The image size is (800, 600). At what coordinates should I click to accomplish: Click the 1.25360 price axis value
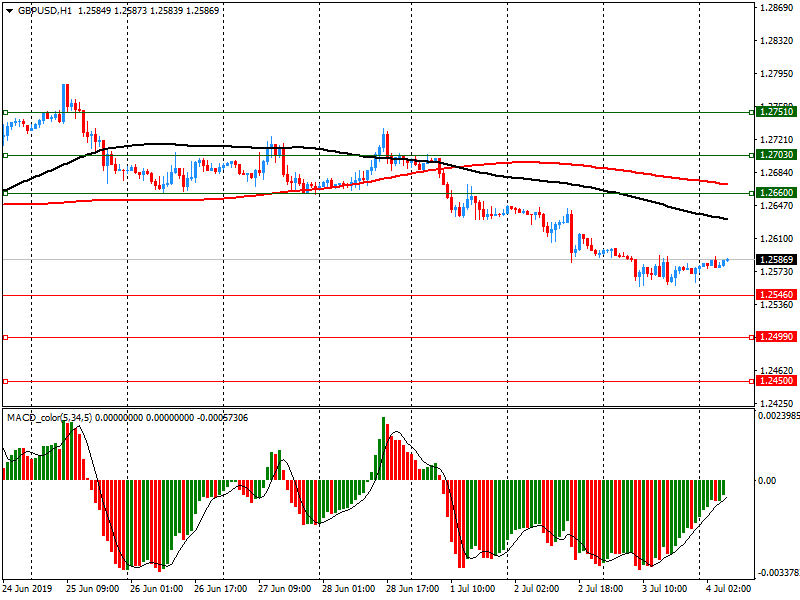tap(777, 305)
